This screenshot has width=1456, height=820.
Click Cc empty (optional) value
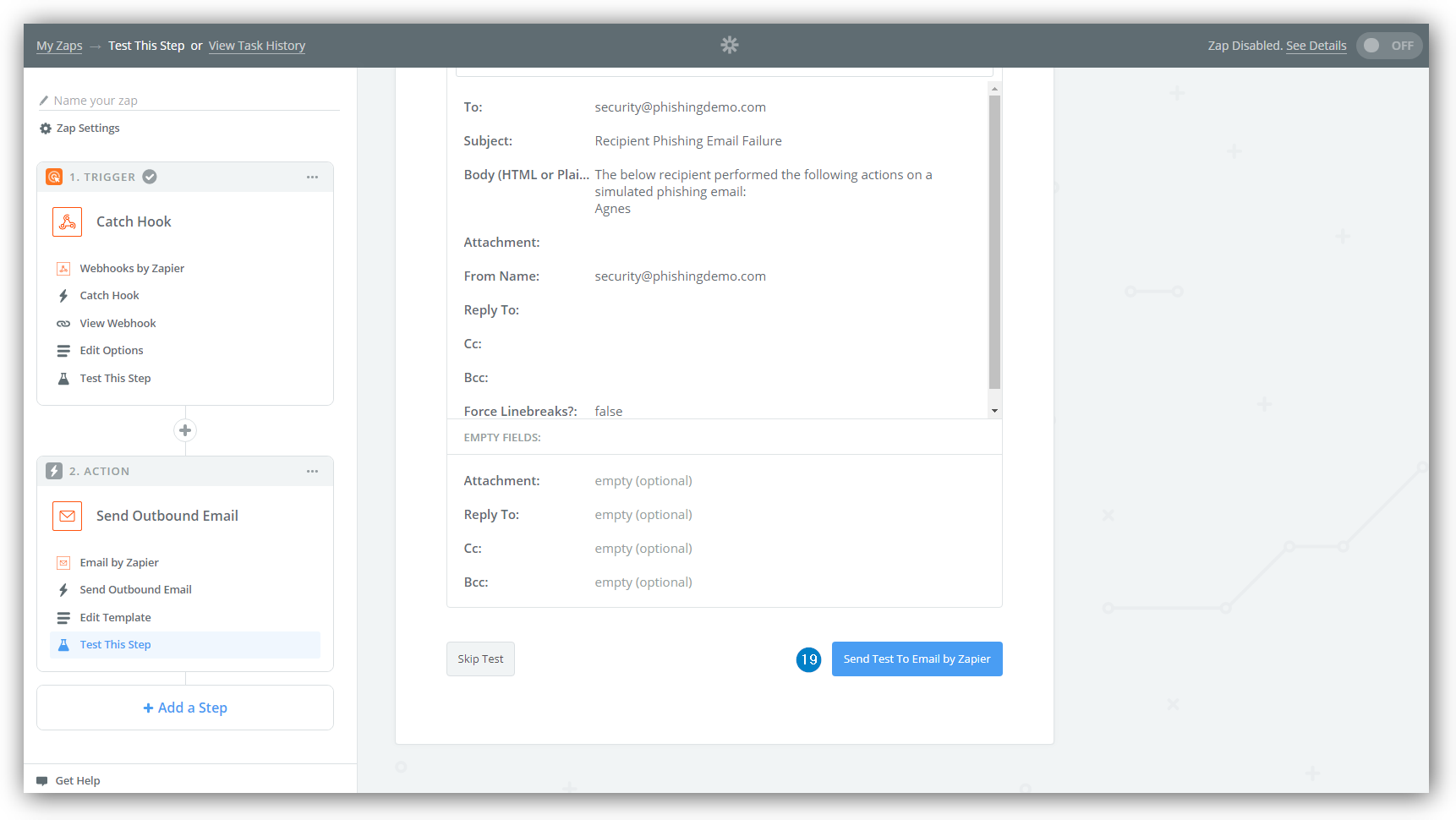[643, 549]
